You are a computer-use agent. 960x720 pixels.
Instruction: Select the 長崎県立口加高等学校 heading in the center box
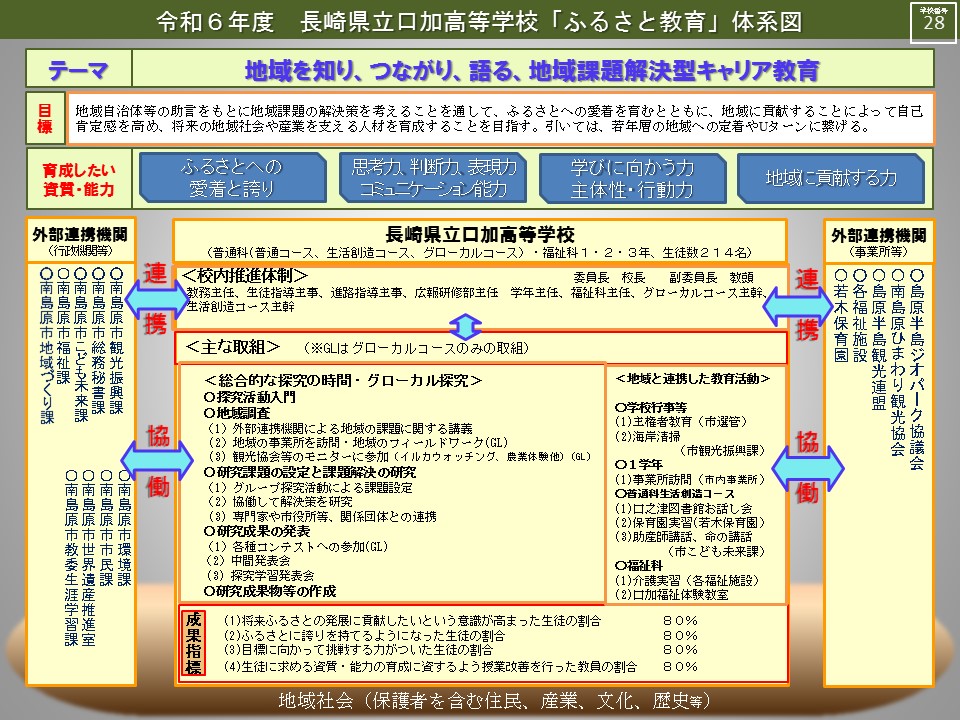pyautogui.click(x=480, y=234)
